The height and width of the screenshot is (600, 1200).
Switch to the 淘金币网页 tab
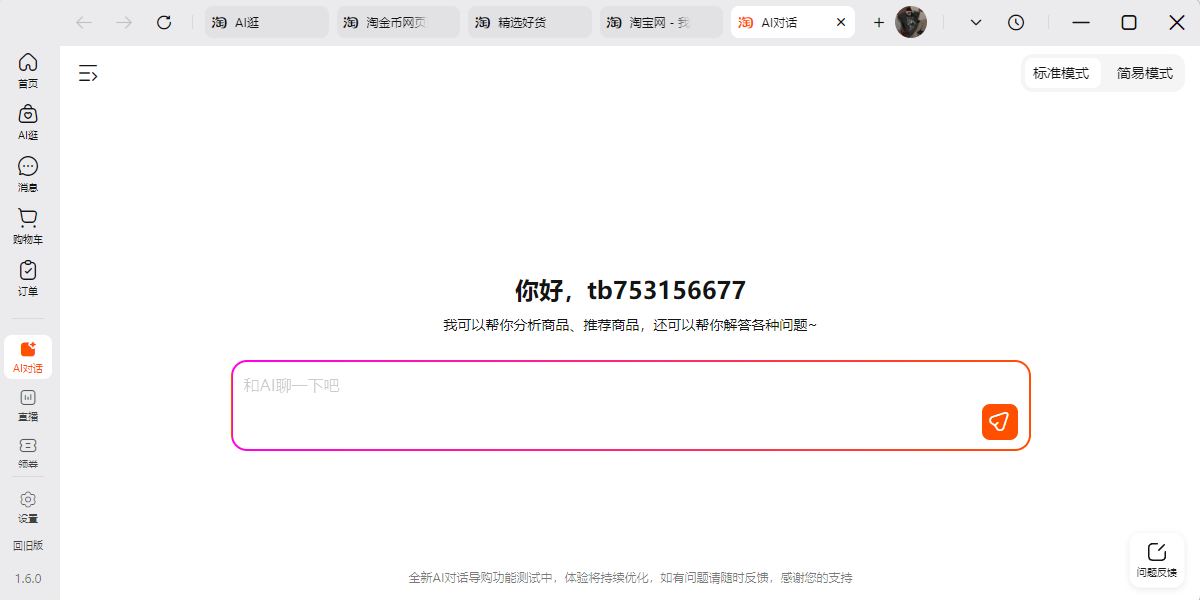click(397, 22)
